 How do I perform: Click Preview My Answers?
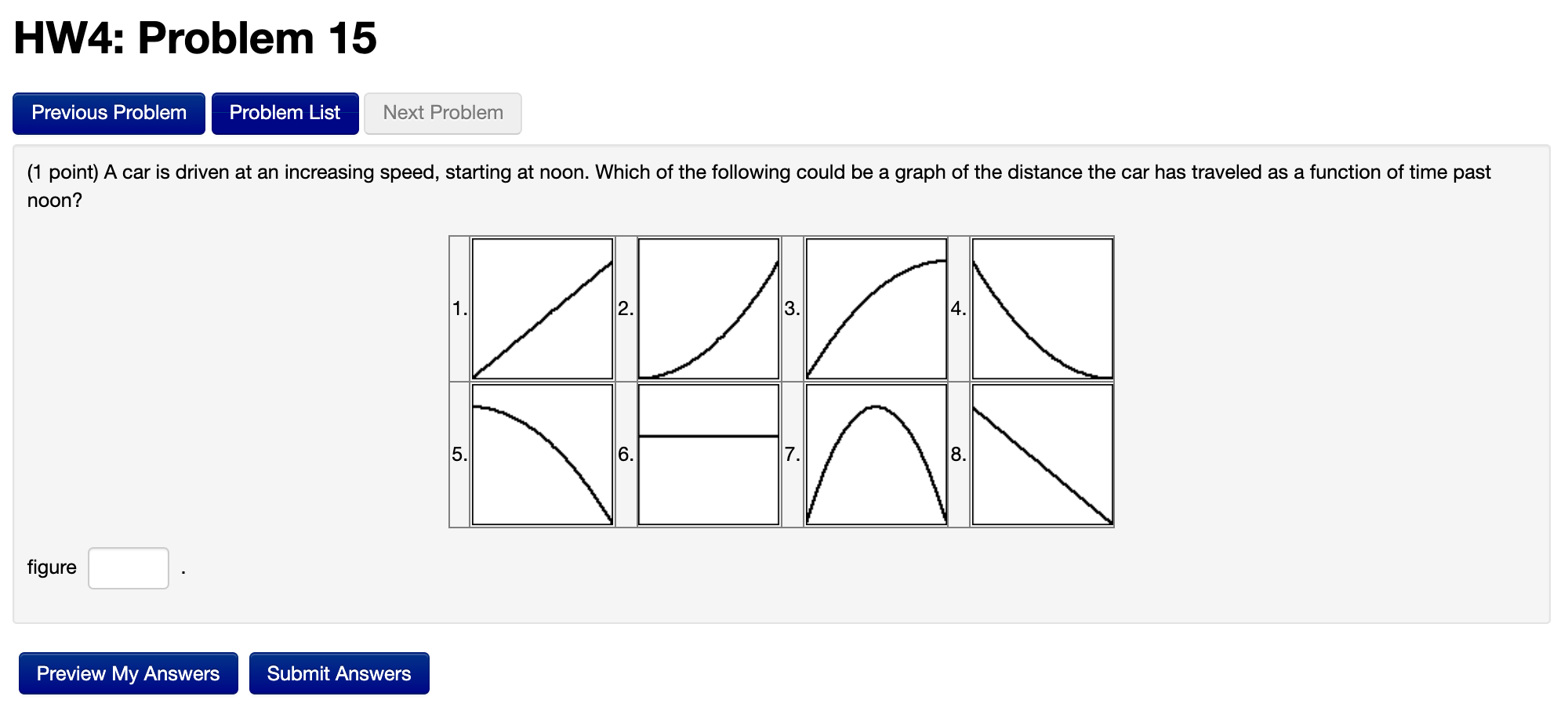point(128,672)
